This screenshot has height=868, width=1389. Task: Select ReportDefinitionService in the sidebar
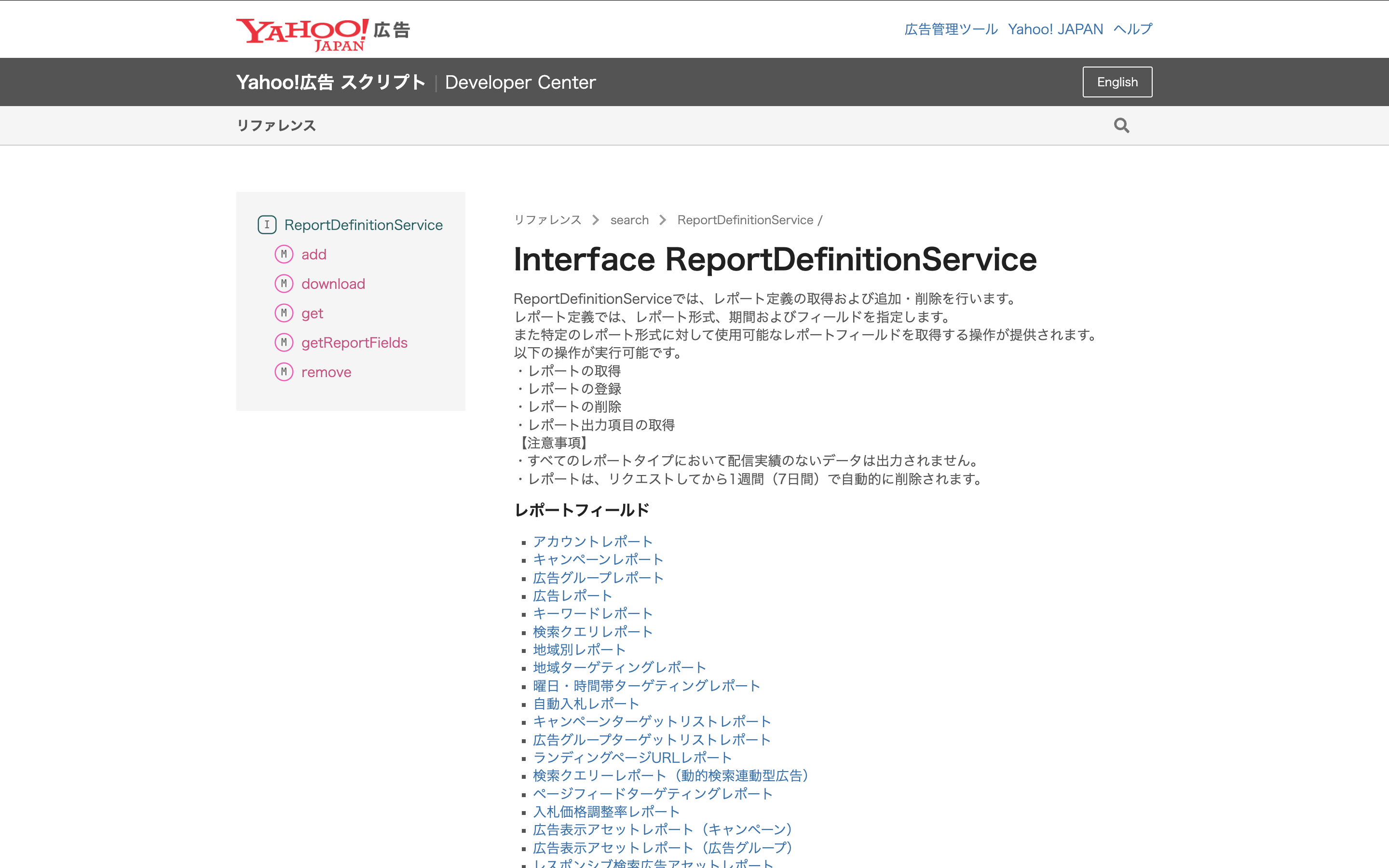click(x=363, y=225)
